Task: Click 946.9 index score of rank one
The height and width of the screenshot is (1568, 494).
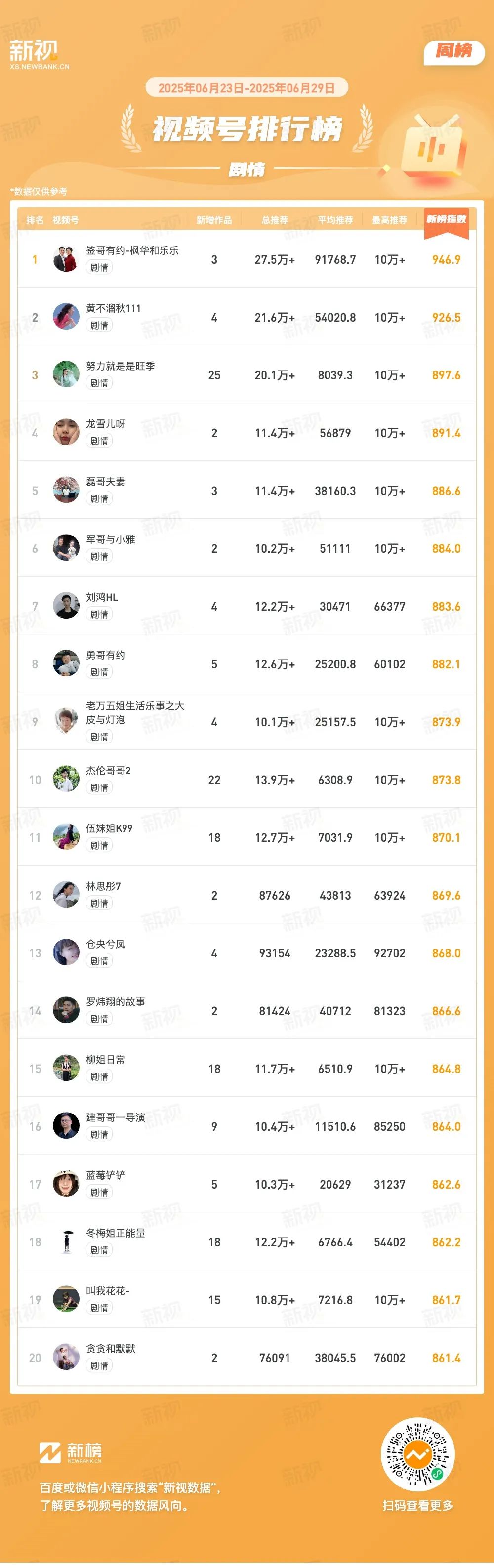Action: pyautogui.click(x=446, y=259)
